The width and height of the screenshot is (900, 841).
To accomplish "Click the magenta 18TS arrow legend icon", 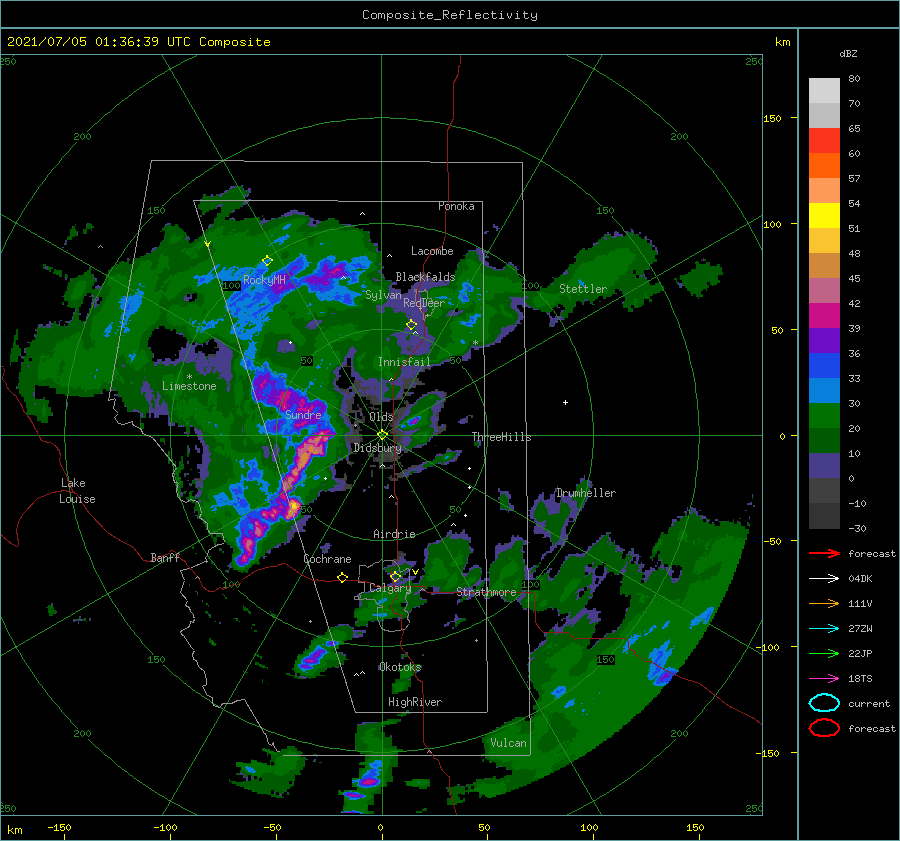I will pos(824,679).
